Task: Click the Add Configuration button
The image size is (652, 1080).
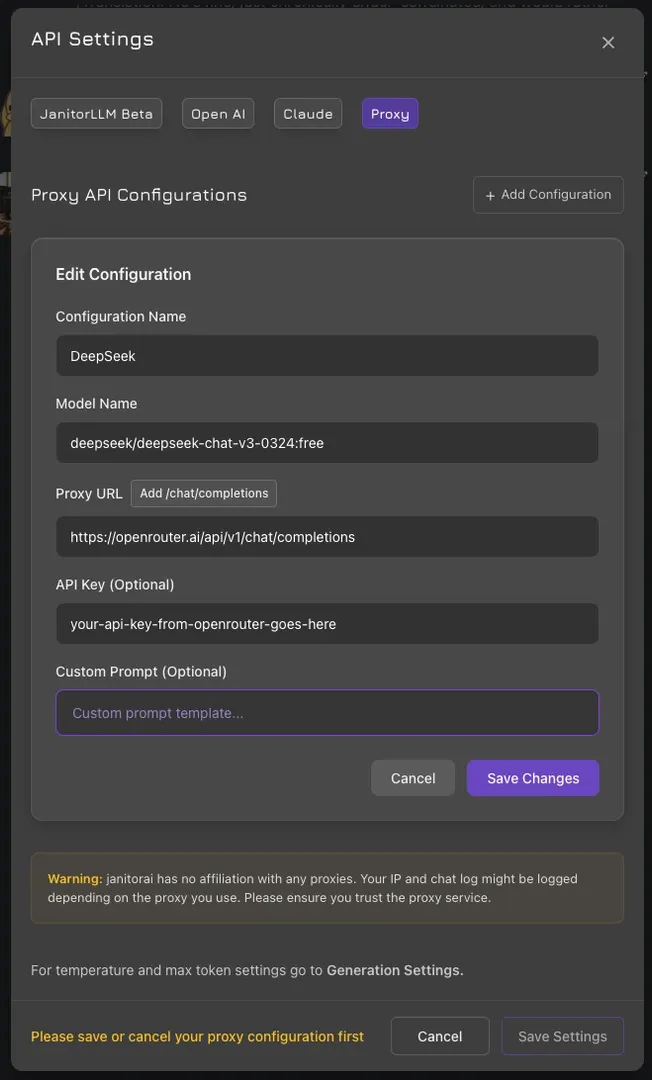Action: (x=548, y=195)
